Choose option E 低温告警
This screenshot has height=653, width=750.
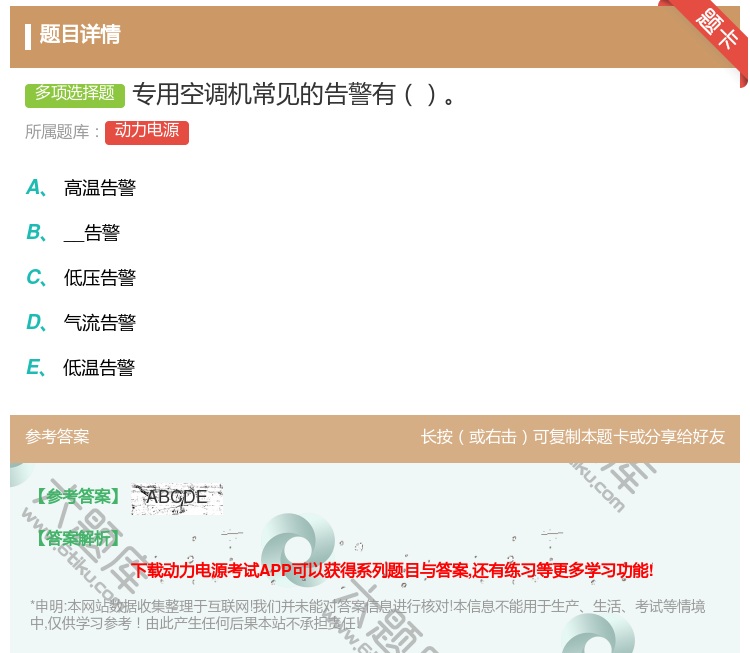(x=99, y=367)
